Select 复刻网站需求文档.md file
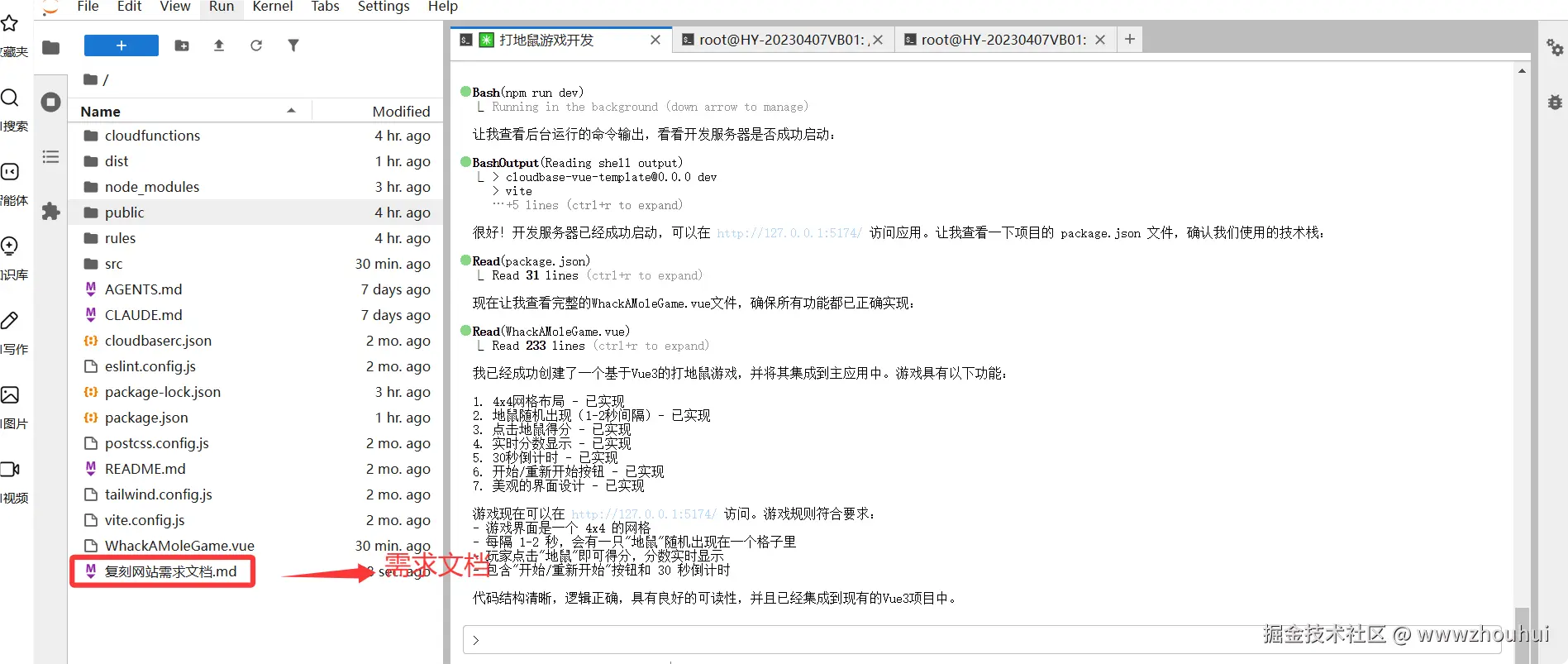Viewport: 1568px width, 664px height. [x=256, y=571]
